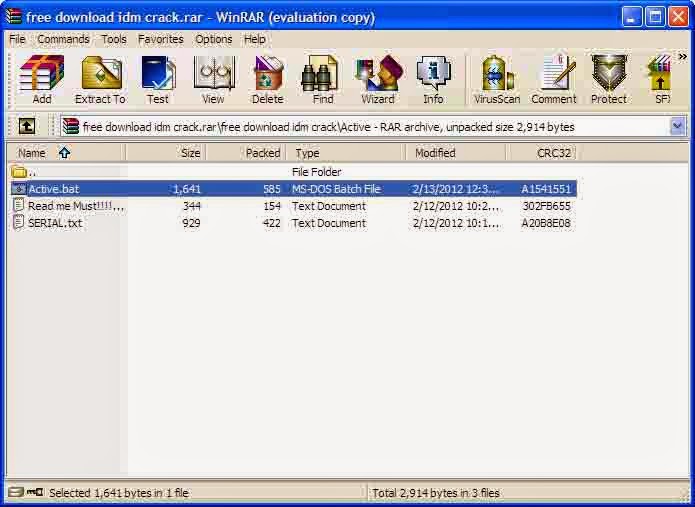Click the Read me Must!!!! file icon

[19, 206]
